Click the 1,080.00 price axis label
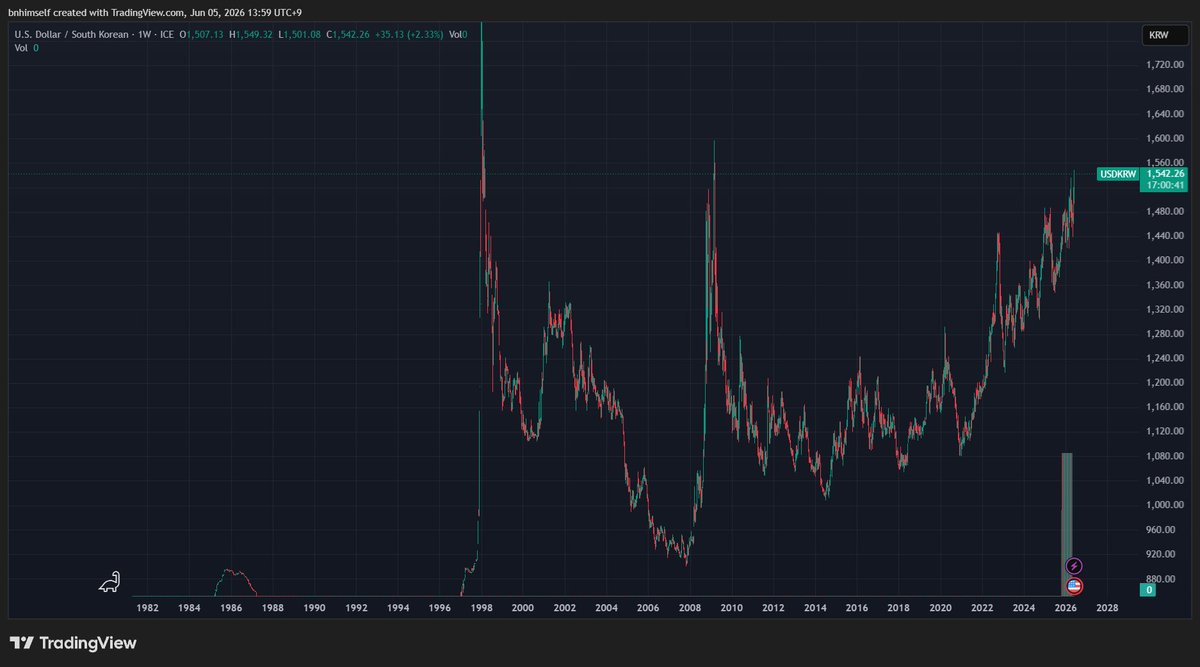Image resolution: width=1200 pixels, height=667 pixels. point(1164,456)
